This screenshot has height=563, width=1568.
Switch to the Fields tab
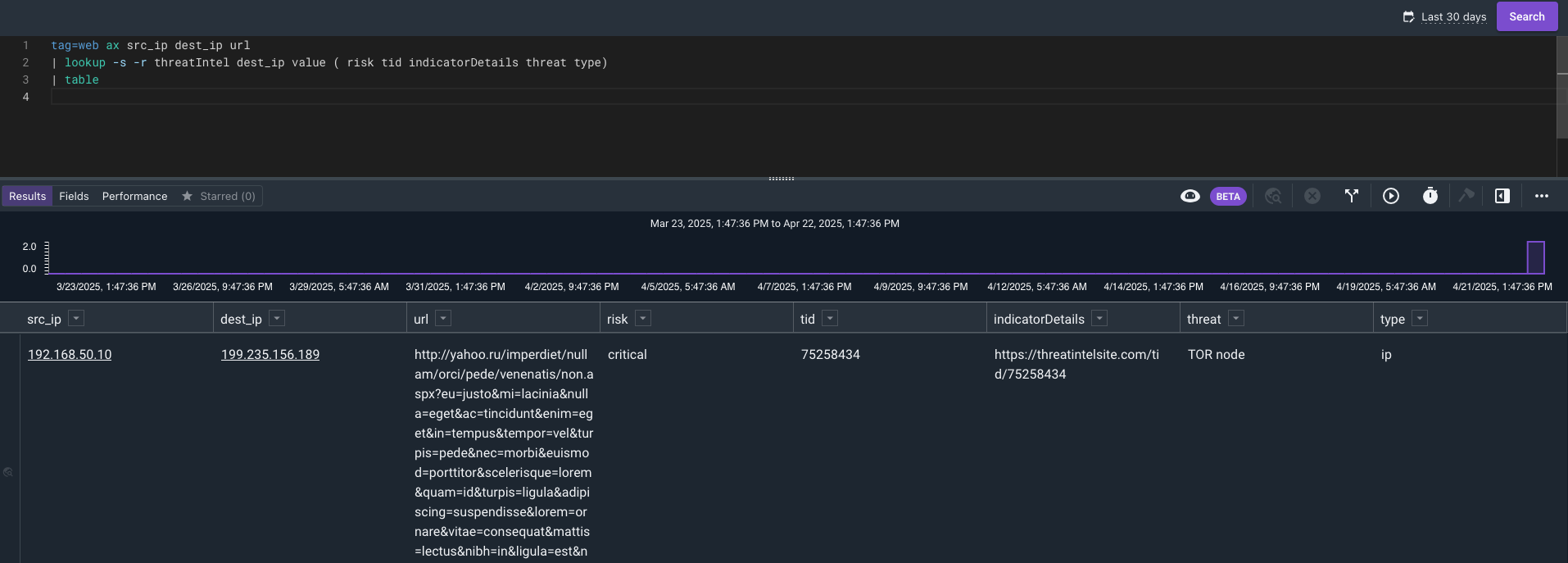pyautogui.click(x=74, y=196)
